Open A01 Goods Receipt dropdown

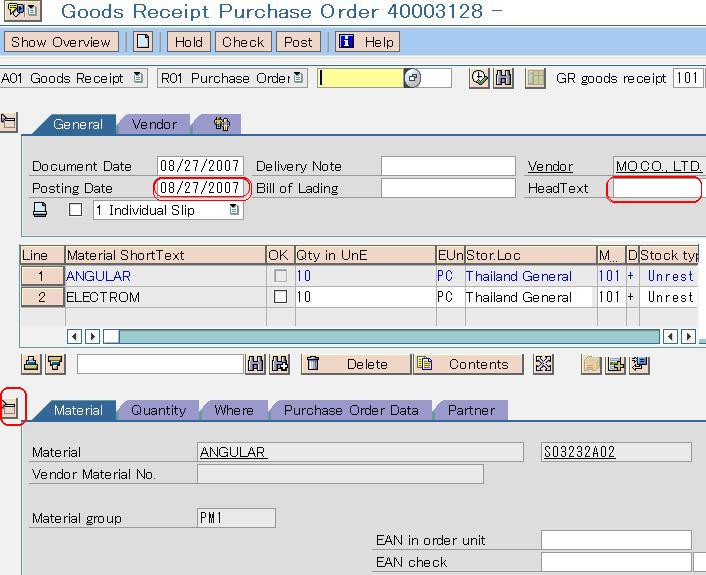pyautogui.click(x=138, y=78)
